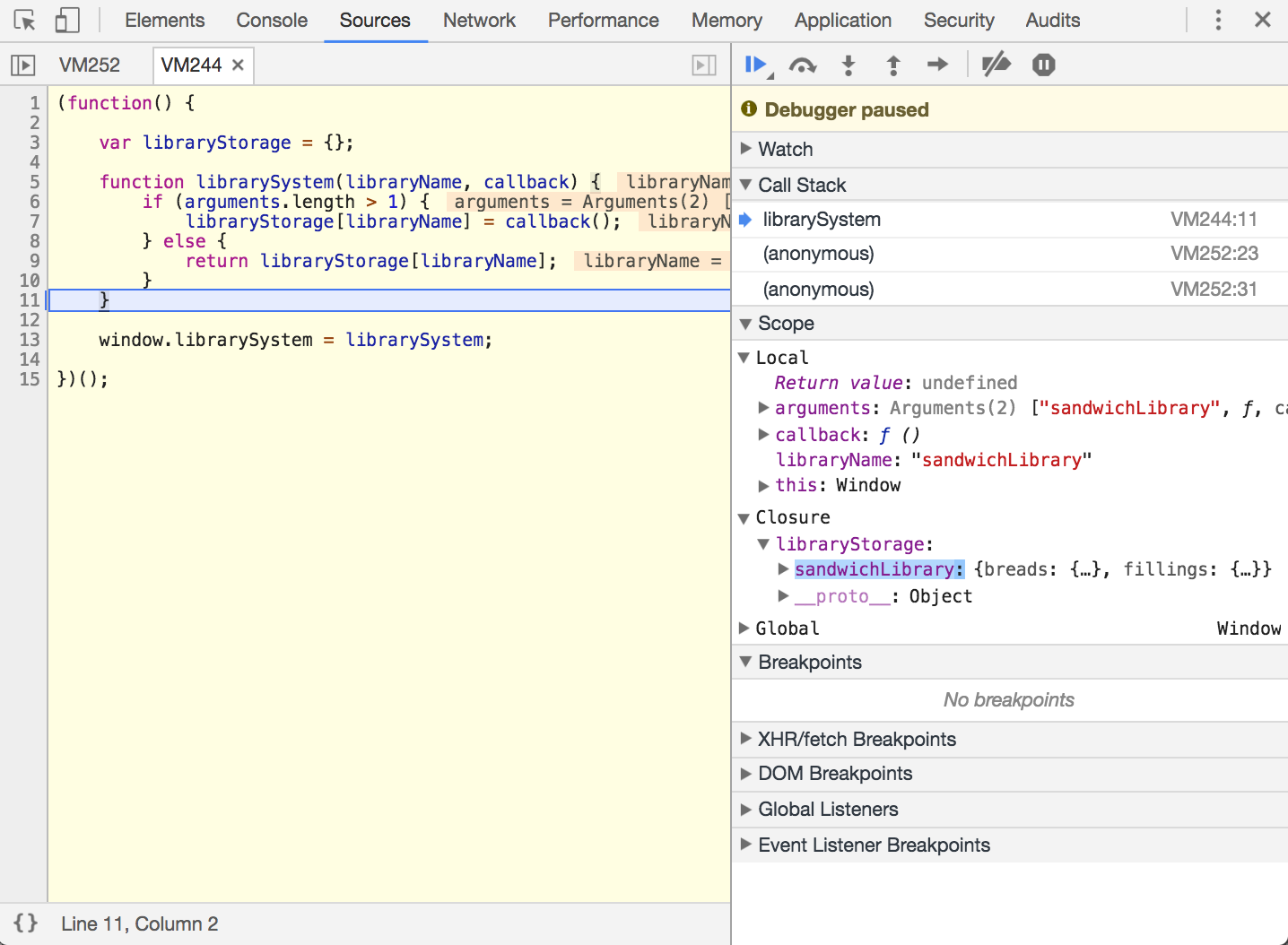Image resolution: width=1288 pixels, height=945 pixels.
Task: Open the Network tab
Action: click(x=479, y=20)
